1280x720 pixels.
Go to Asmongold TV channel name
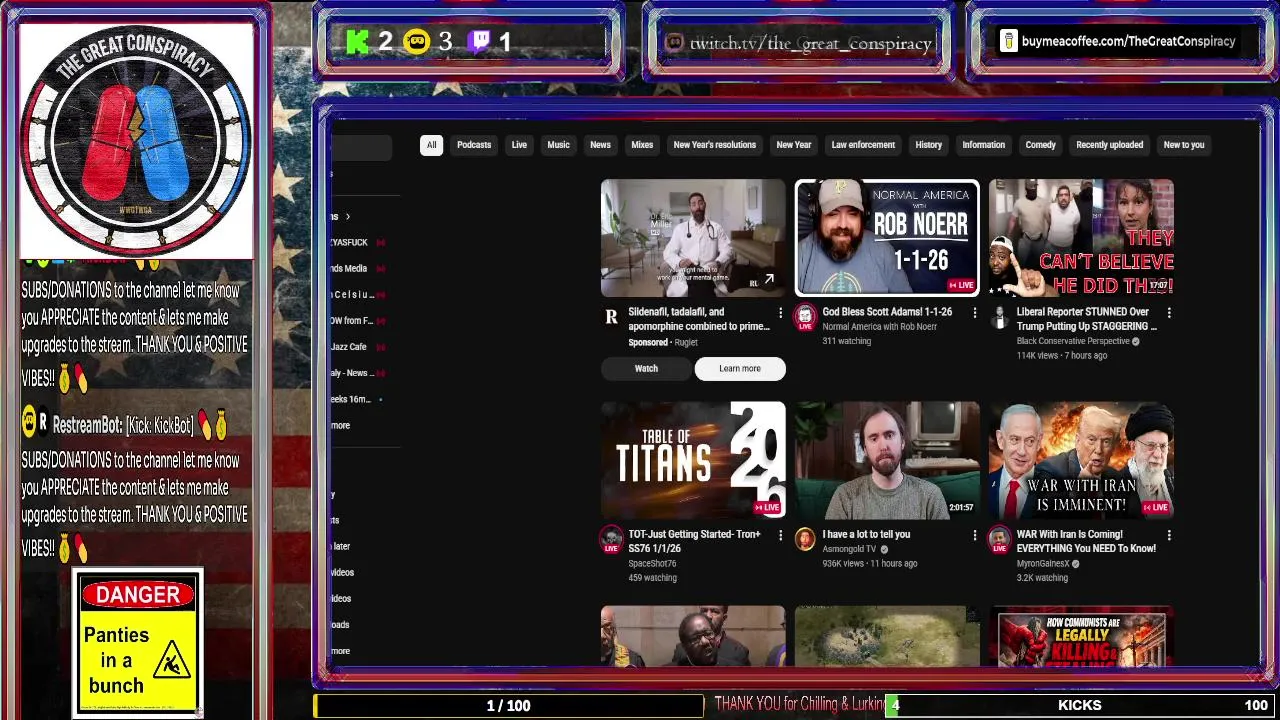[x=849, y=549]
